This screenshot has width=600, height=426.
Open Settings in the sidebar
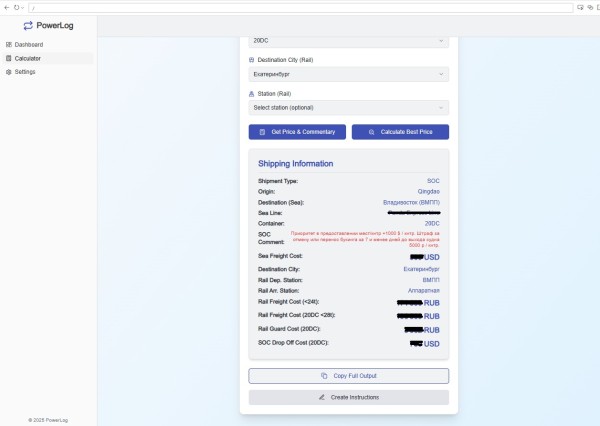point(47,72)
